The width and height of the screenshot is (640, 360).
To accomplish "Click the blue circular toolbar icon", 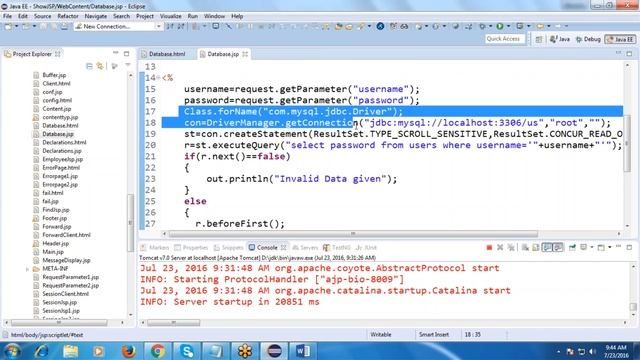I will point(380,26).
